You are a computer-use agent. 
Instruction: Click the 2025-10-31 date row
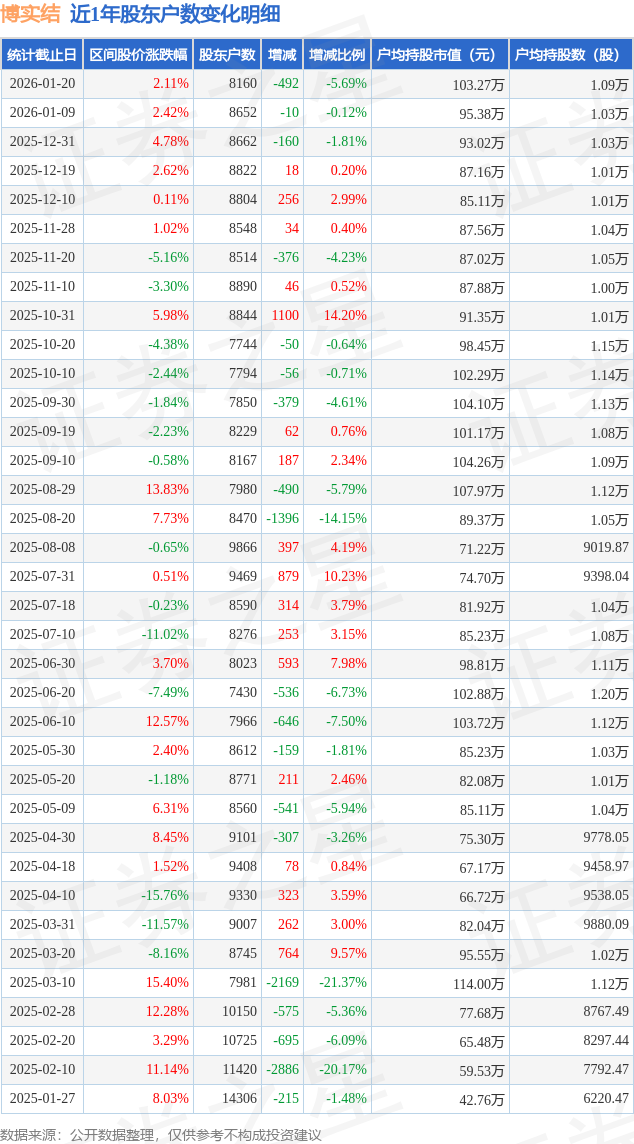click(x=42, y=316)
